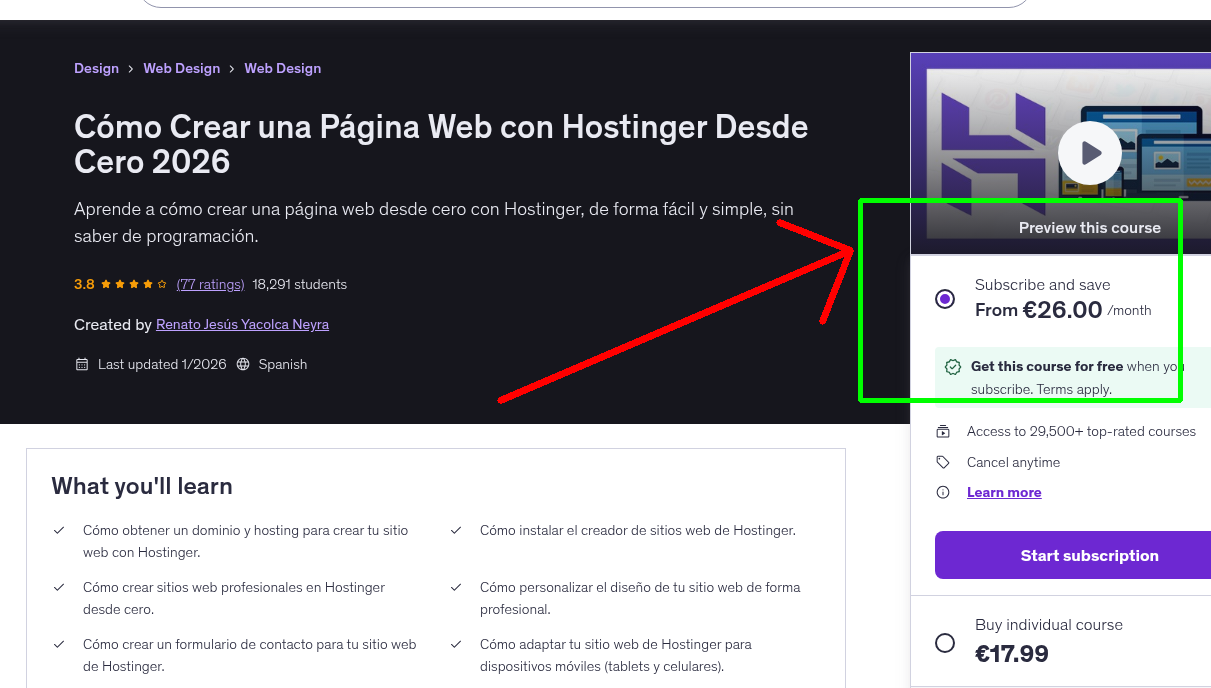
Task: Click the chevron after the Design breadcrumb
Action: point(131,68)
